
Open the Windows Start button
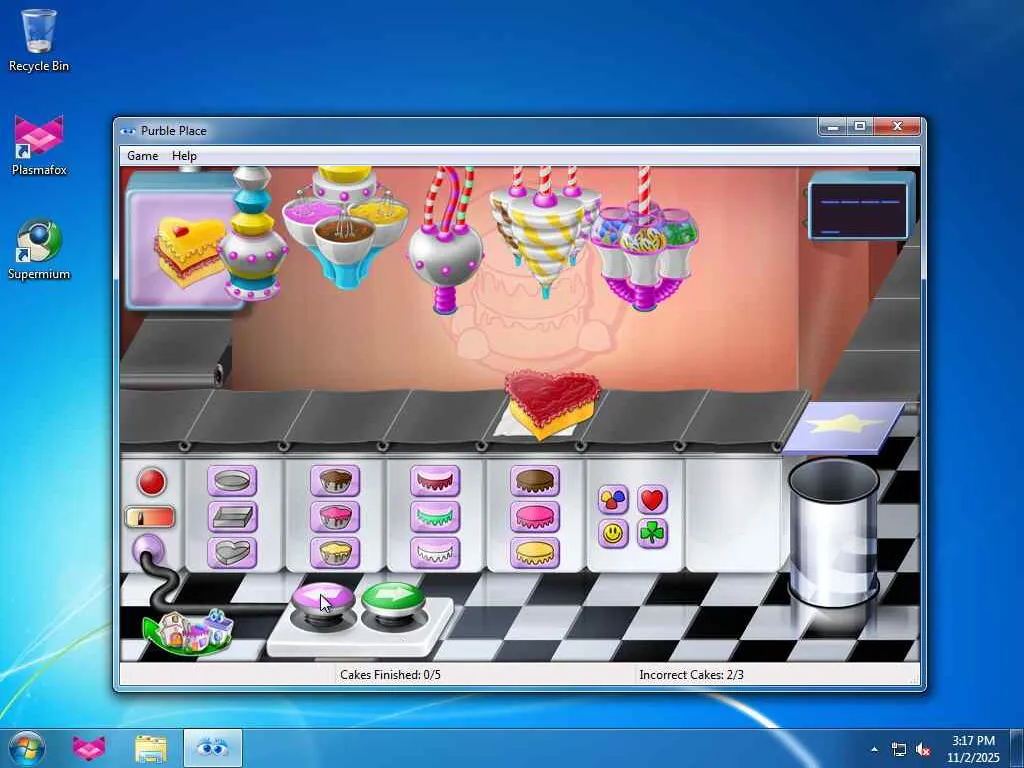pyautogui.click(x=27, y=748)
